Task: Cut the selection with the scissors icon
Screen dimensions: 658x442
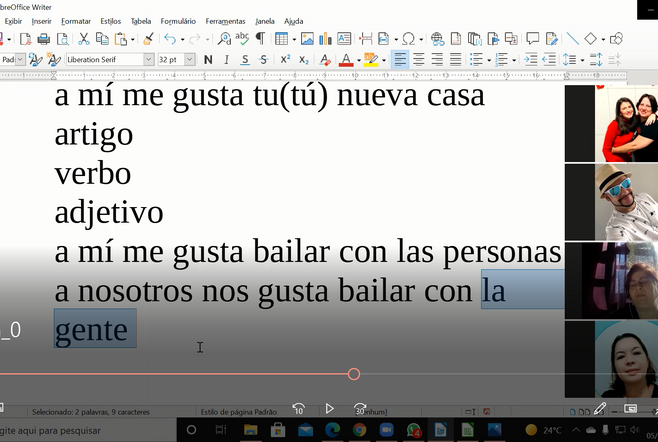Action: click(x=84, y=39)
